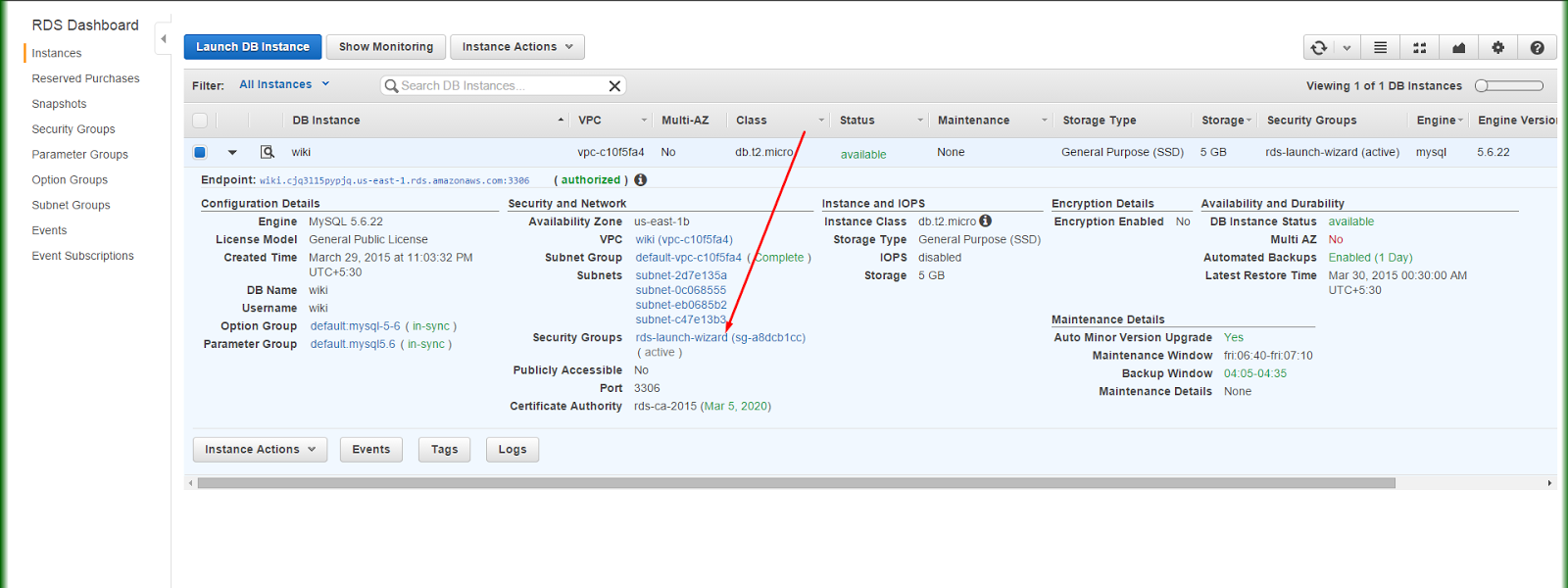
Task: Open the Maintenance column filter arrow
Action: [1045, 121]
